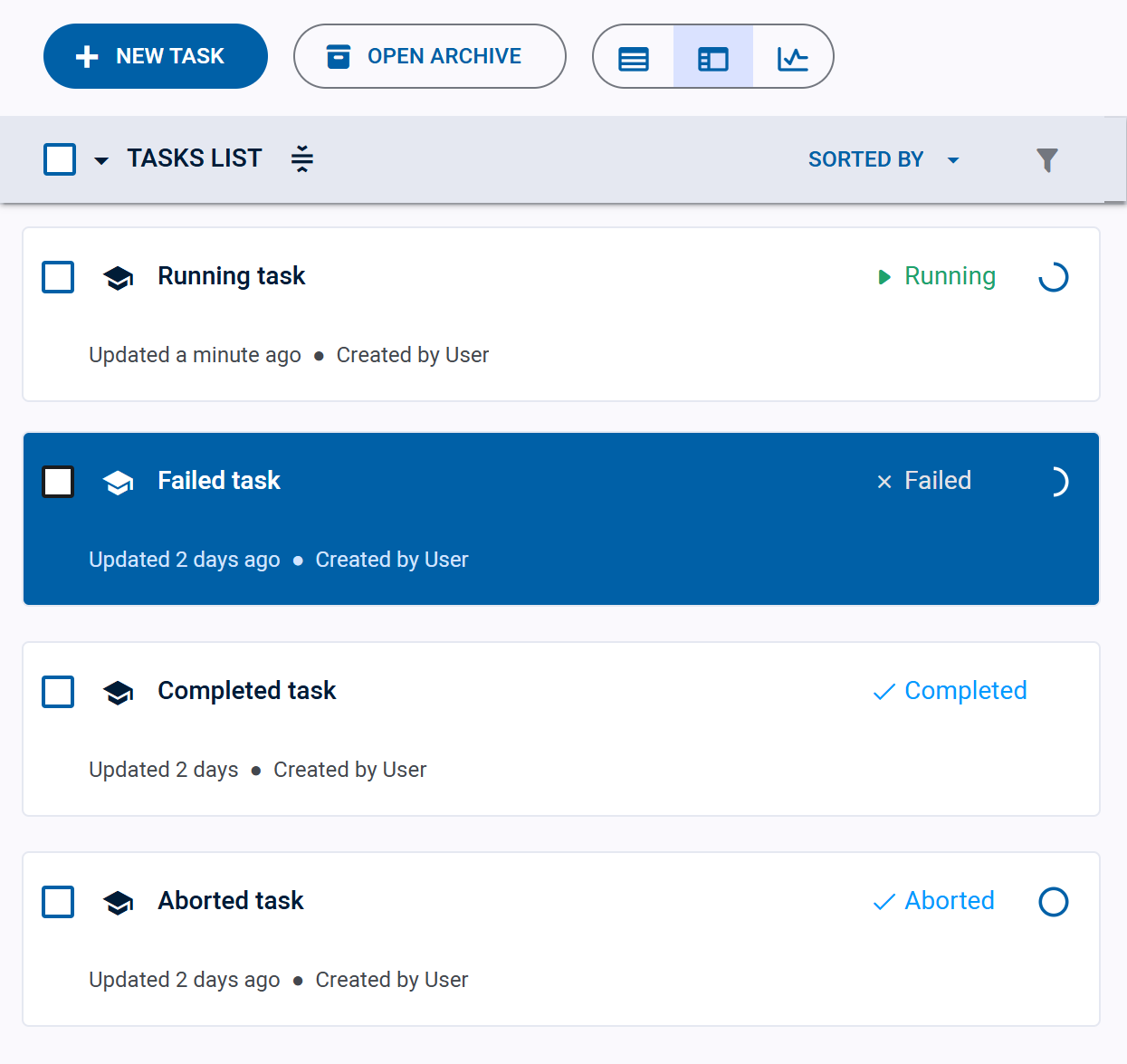The image size is (1127, 1064).
Task: Open the archive
Action: click(x=429, y=55)
